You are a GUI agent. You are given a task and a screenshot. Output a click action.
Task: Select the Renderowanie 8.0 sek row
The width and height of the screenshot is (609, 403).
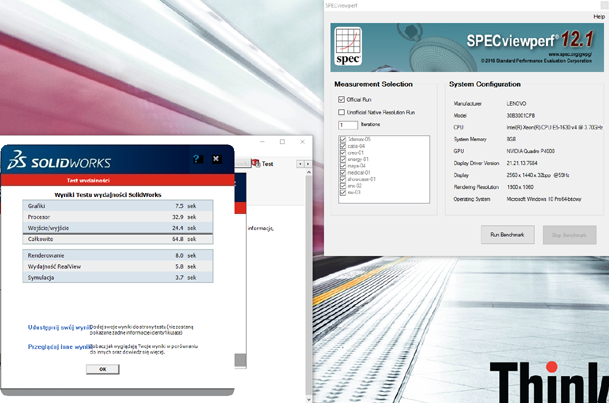[118, 255]
